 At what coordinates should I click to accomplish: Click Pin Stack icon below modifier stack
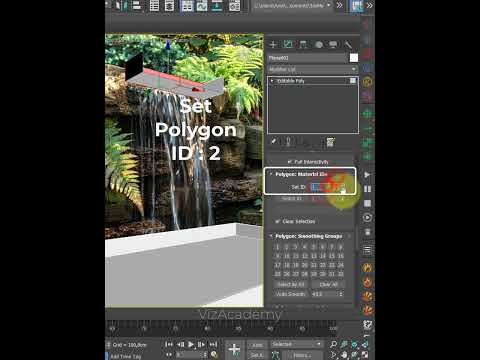click(273, 142)
